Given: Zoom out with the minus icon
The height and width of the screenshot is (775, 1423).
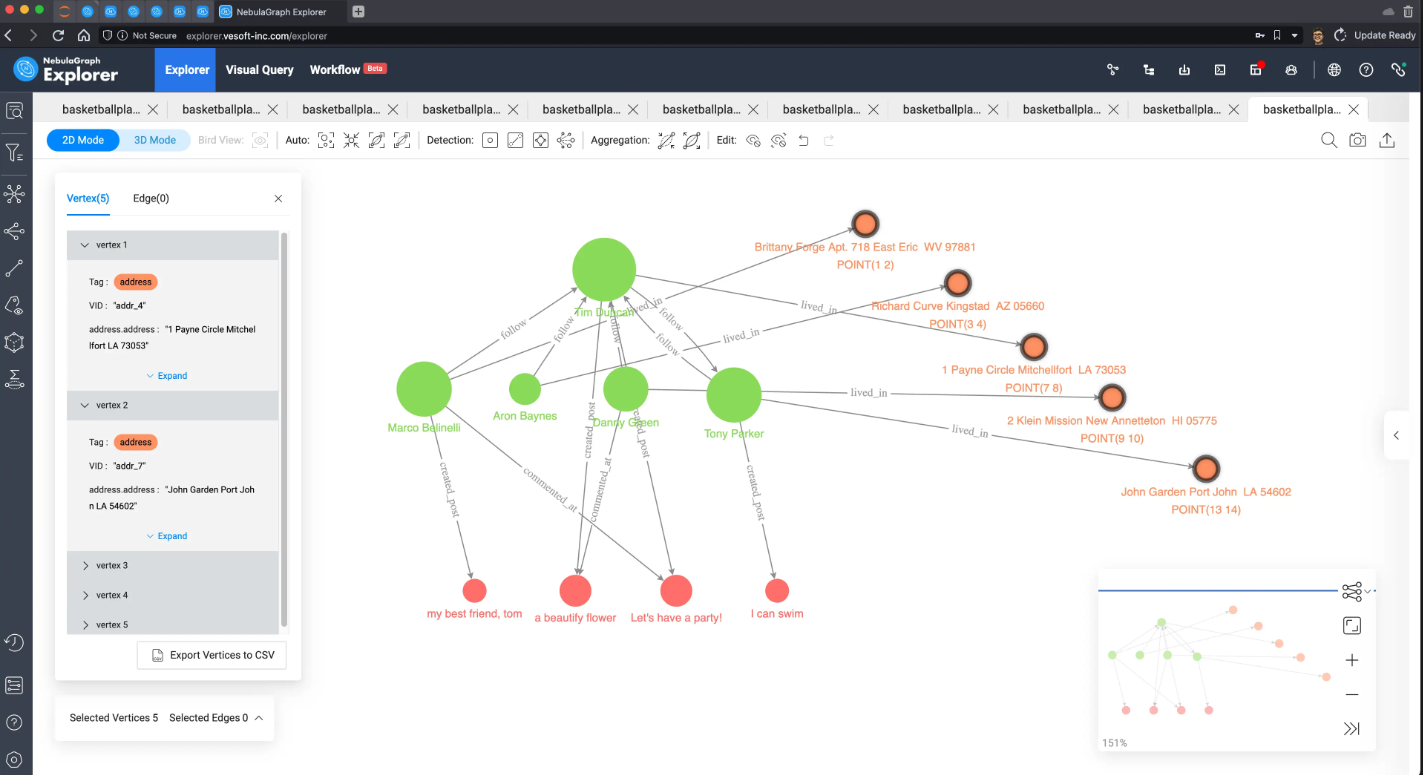Looking at the screenshot, I should (x=1352, y=694).
